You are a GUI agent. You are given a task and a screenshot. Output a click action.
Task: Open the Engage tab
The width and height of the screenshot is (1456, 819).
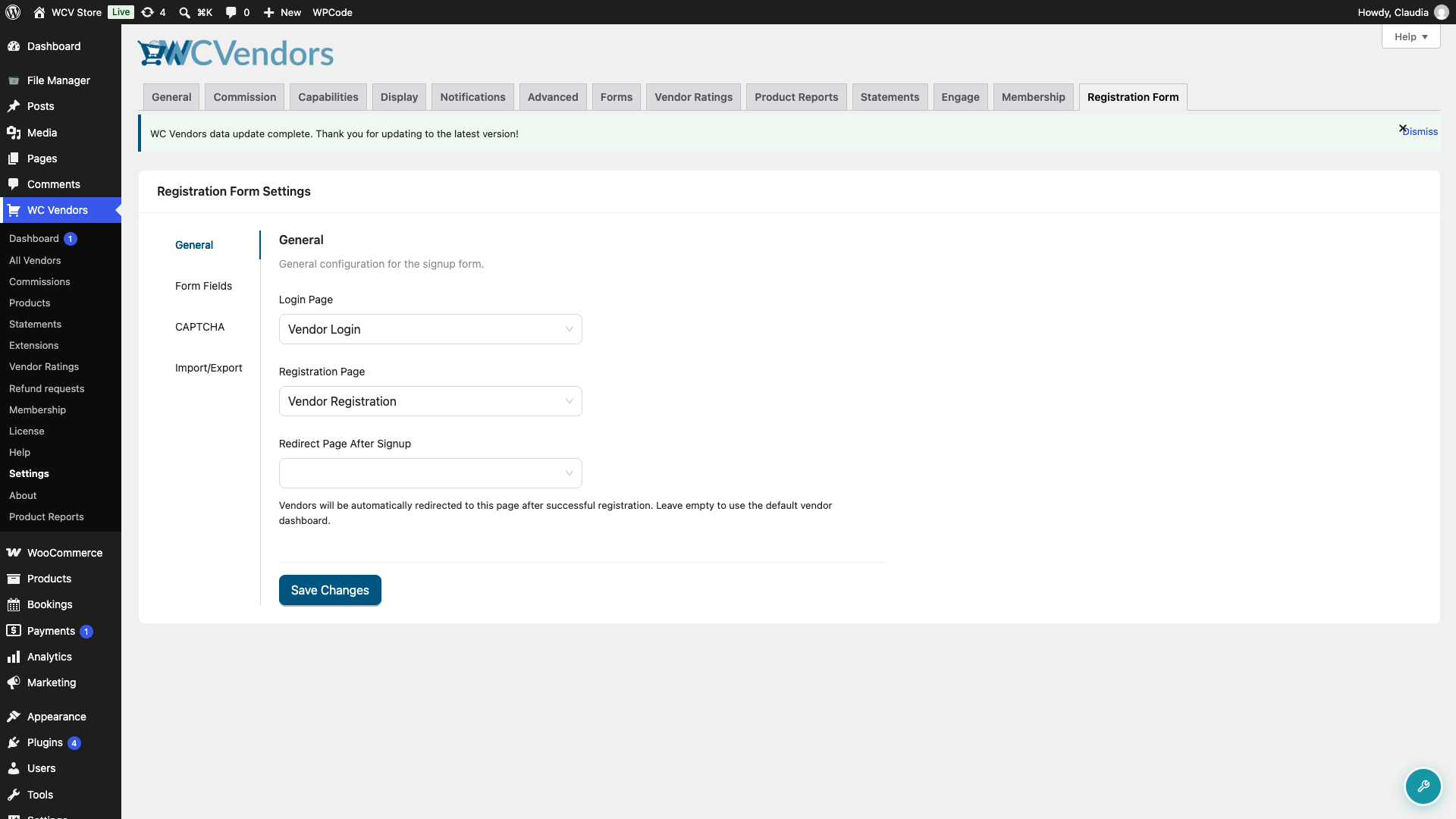pyautogui.click(x=960, y=97)
